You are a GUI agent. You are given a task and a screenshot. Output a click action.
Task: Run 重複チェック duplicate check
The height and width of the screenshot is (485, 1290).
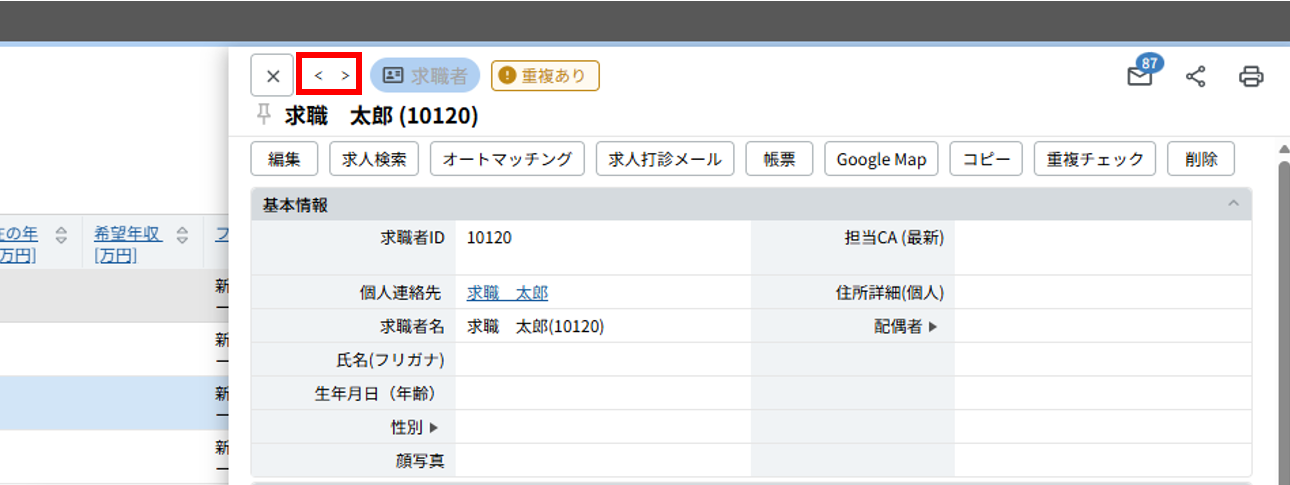pos(1095,159)
